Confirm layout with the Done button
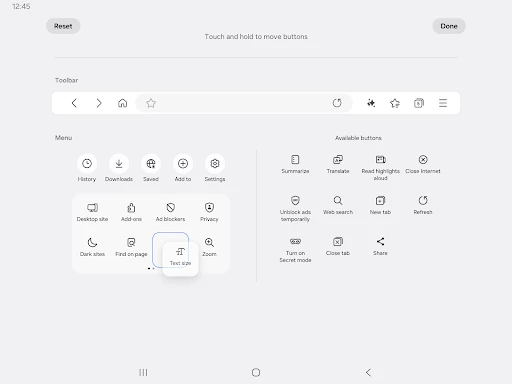This screenshot has height=384, width=512. pos(449,26)
